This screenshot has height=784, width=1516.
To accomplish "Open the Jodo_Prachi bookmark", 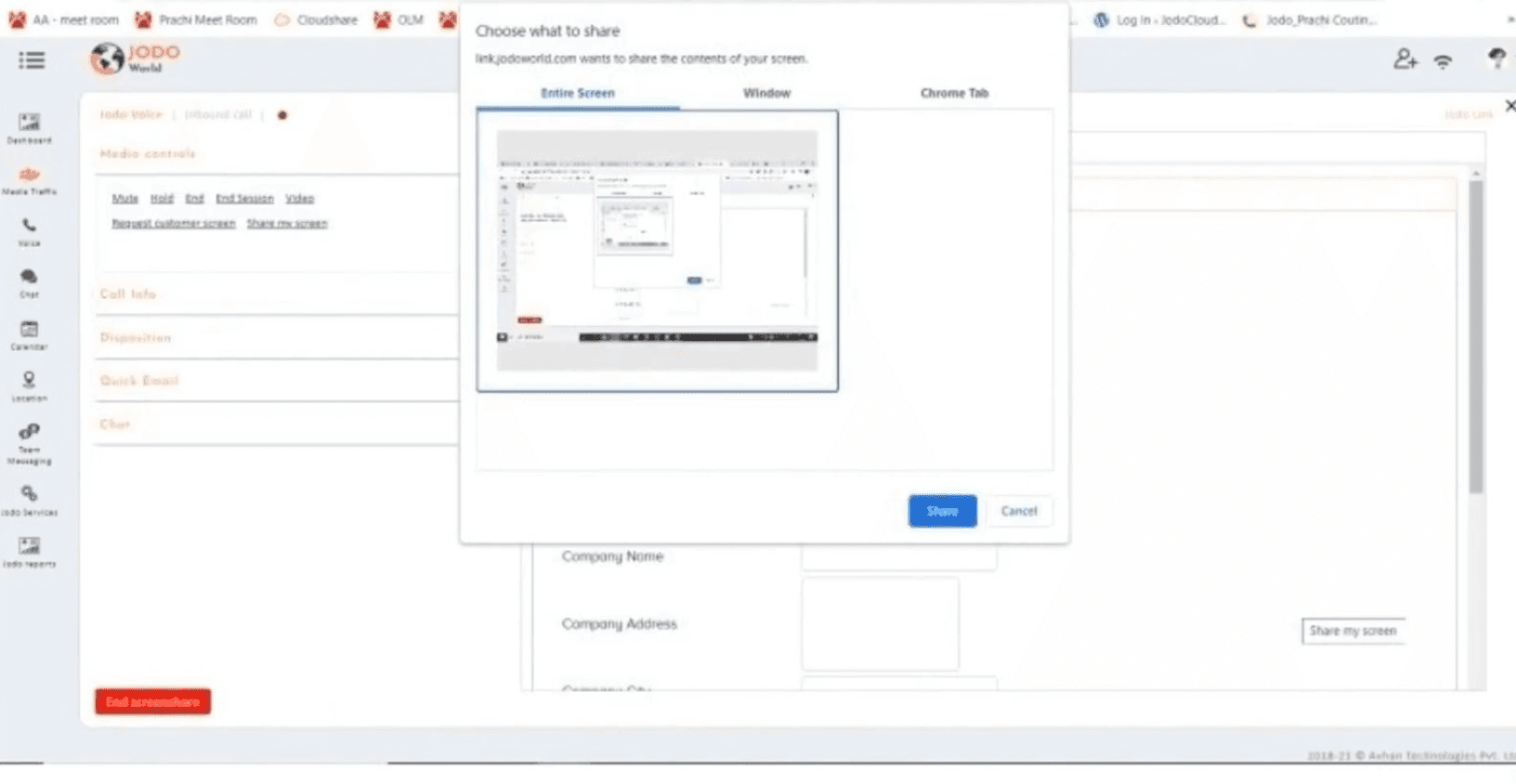I will click(1310, 20).
